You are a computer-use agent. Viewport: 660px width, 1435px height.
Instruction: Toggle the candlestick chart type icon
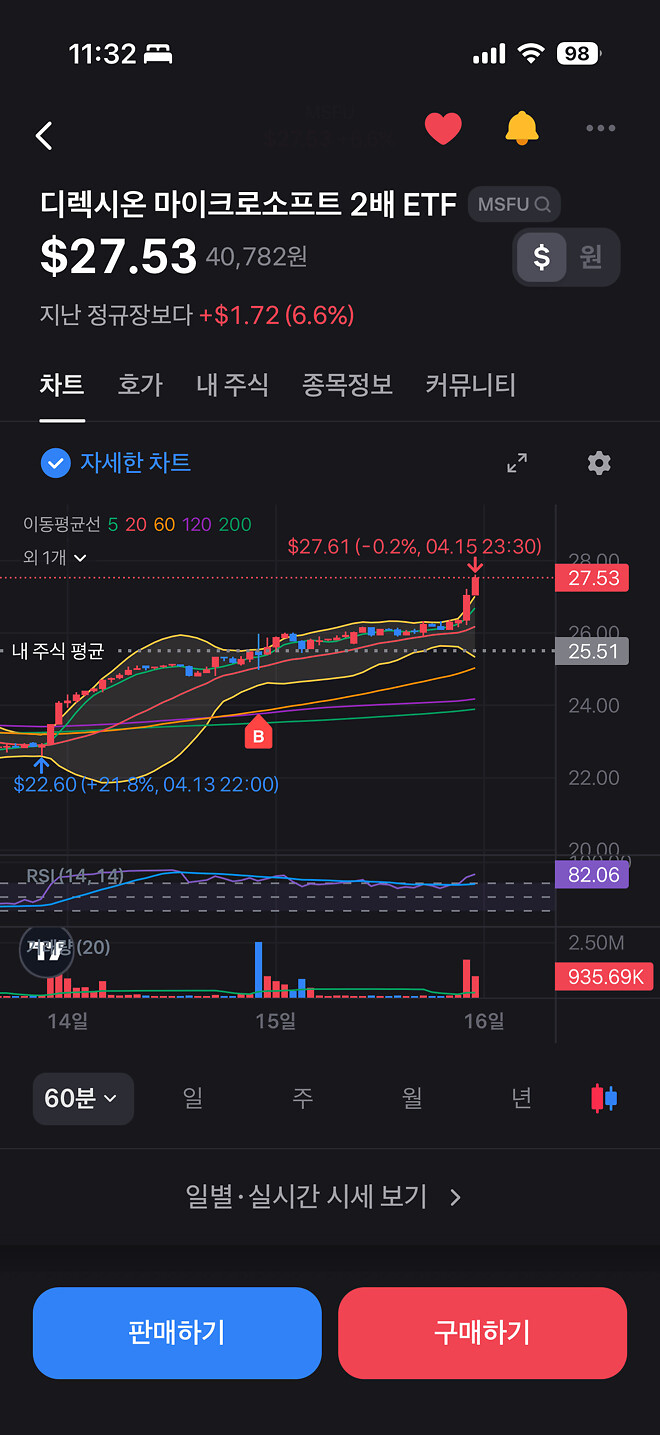604,1098
